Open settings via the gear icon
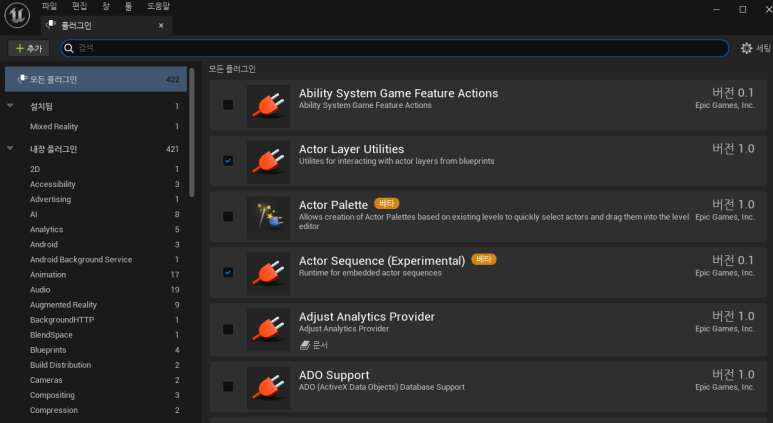The width and height of the screenshot is (773, 423). tap(746, 48)
